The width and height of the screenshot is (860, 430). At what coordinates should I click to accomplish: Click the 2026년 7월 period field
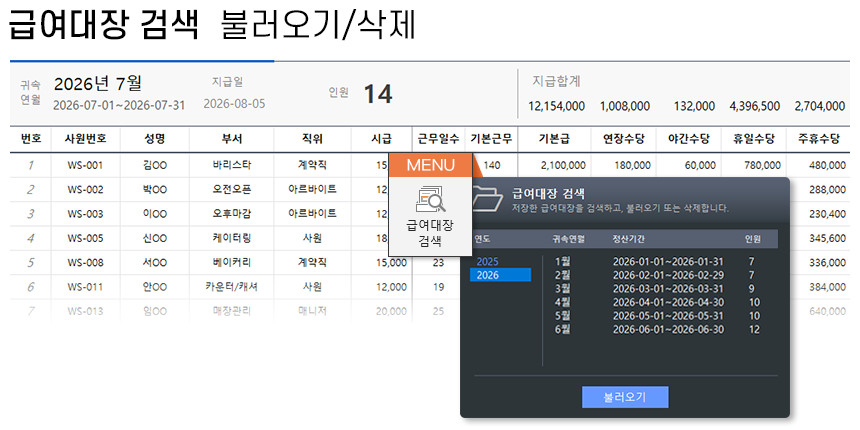[x=98, y=83]
